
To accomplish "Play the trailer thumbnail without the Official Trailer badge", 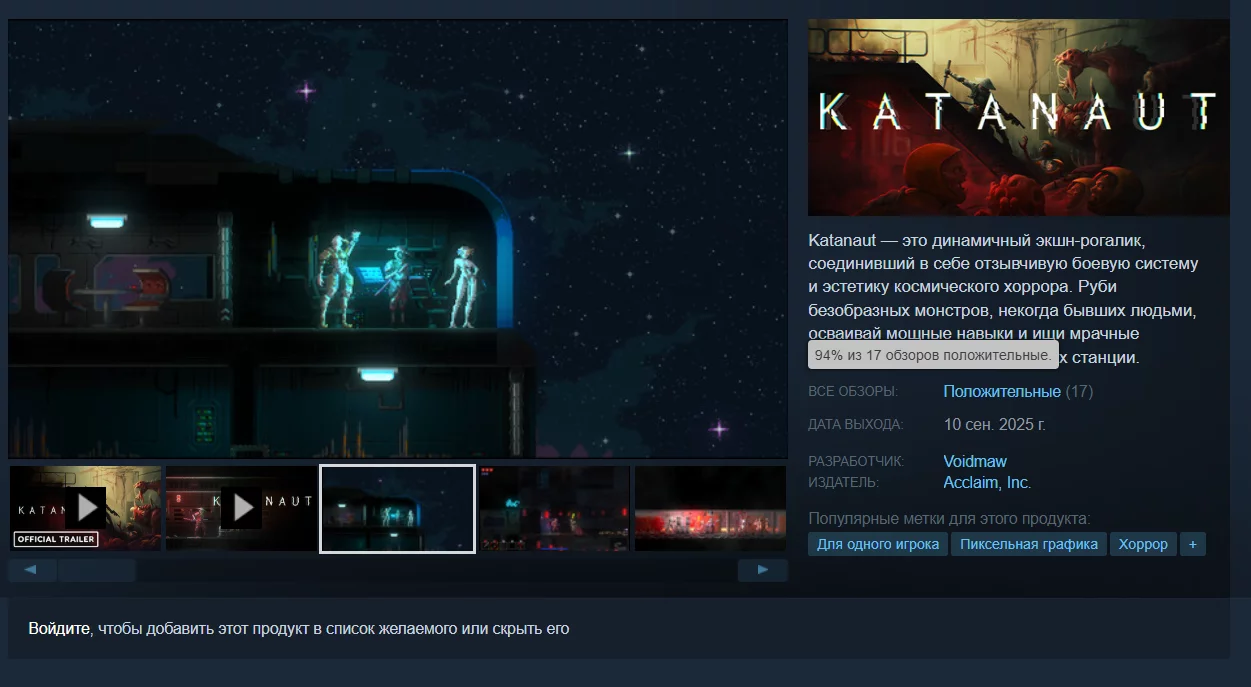I will [241, 508].
